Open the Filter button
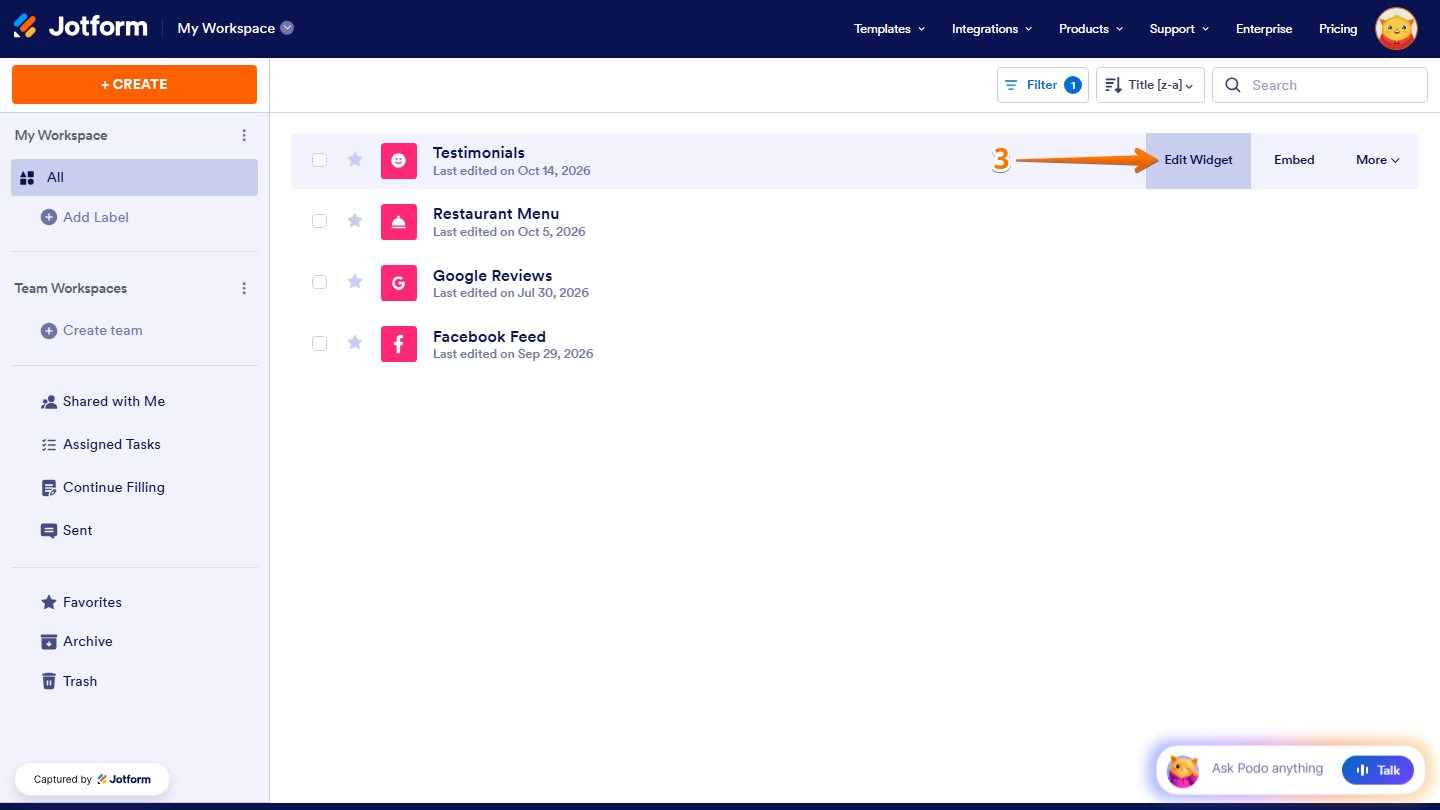The width and height of the screenshot is (1440, 810). (x=1043, y=85)
